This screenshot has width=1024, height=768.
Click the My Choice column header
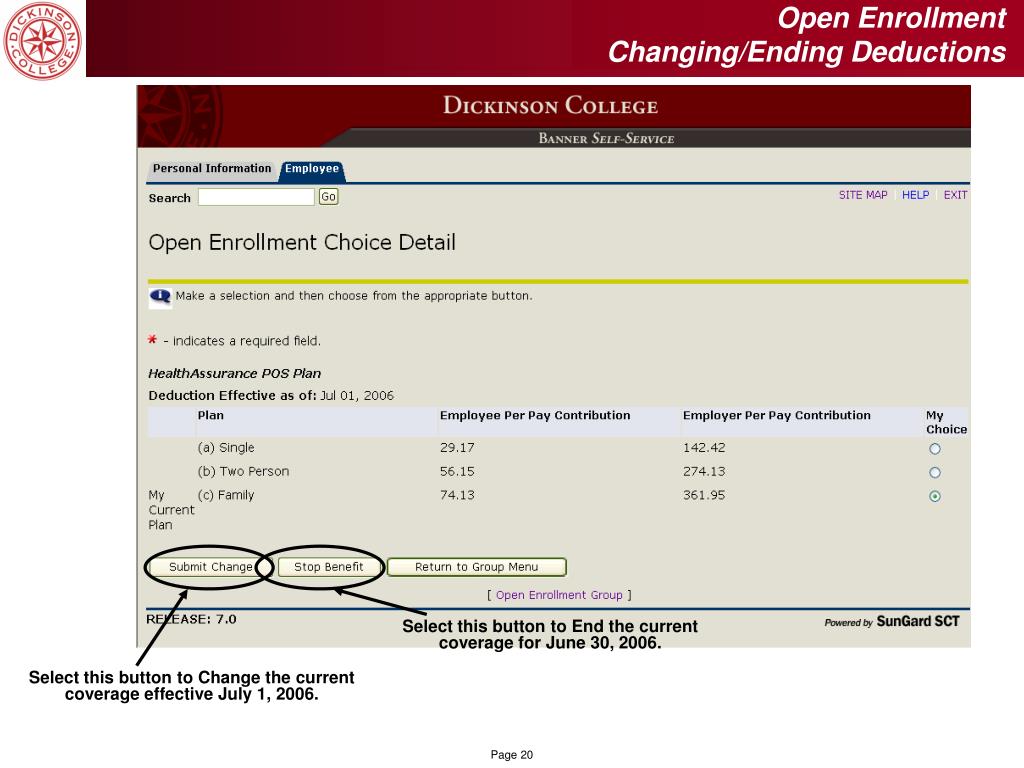coord(946,423)
